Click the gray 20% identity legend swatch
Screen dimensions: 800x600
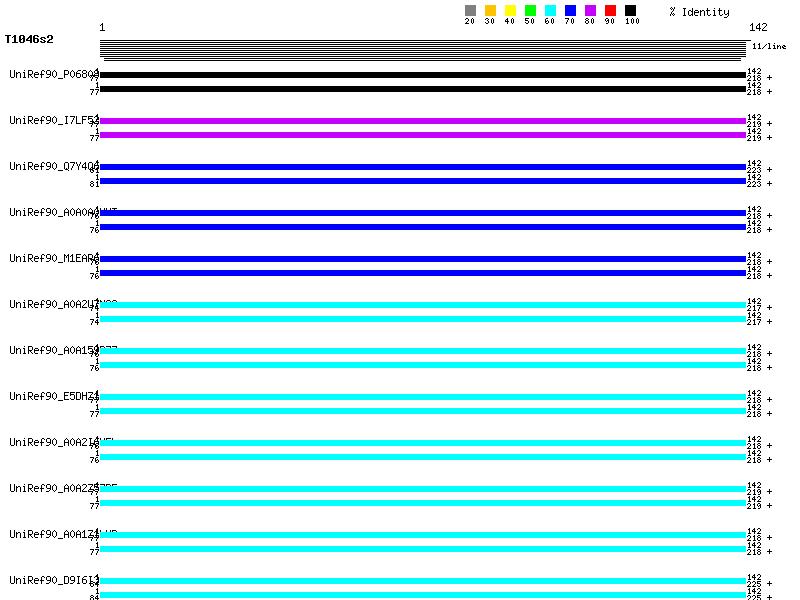click(x=470, y=11)
